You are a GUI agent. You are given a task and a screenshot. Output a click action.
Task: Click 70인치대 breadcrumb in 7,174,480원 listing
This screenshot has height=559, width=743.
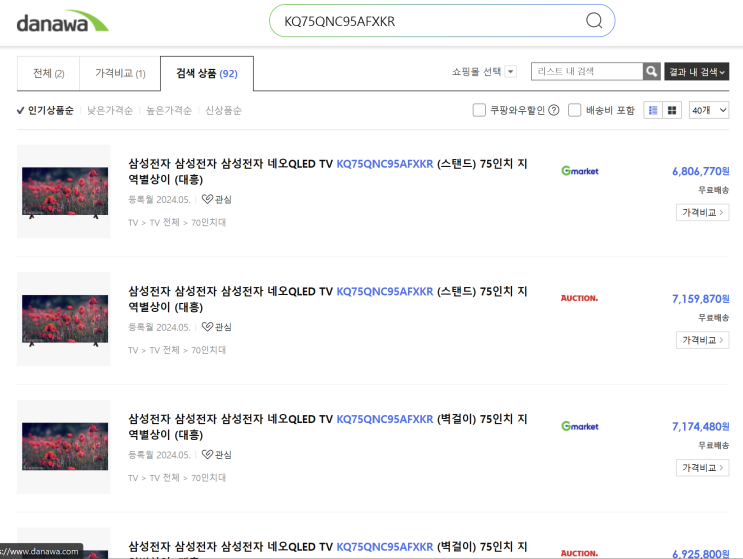208,478
